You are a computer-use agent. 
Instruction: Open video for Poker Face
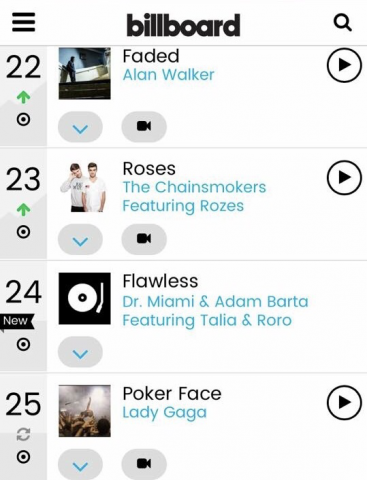(144, 464)
